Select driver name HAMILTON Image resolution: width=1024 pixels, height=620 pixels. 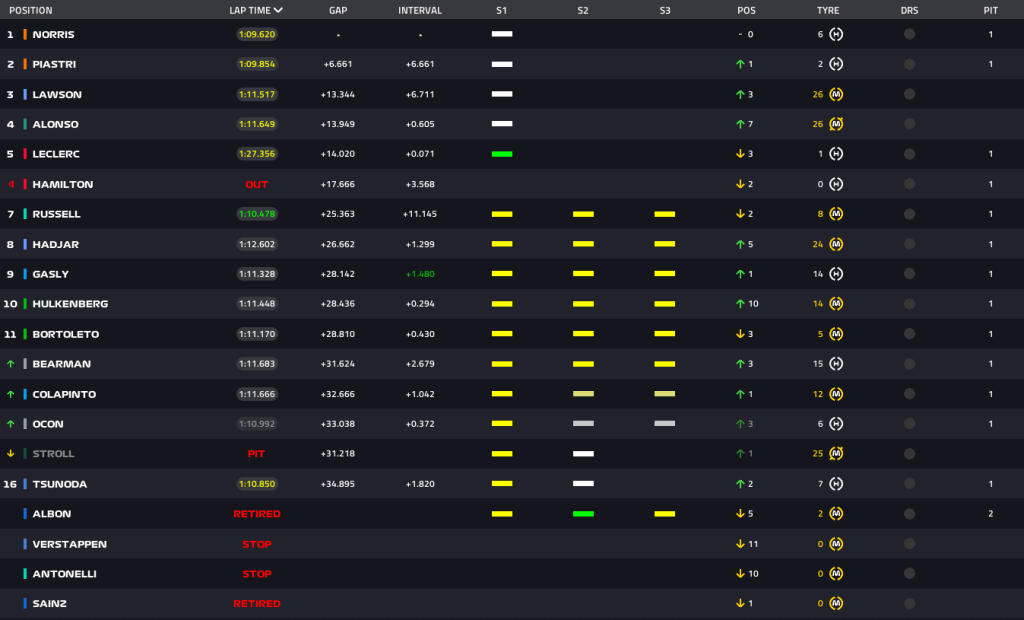[63, 184]
